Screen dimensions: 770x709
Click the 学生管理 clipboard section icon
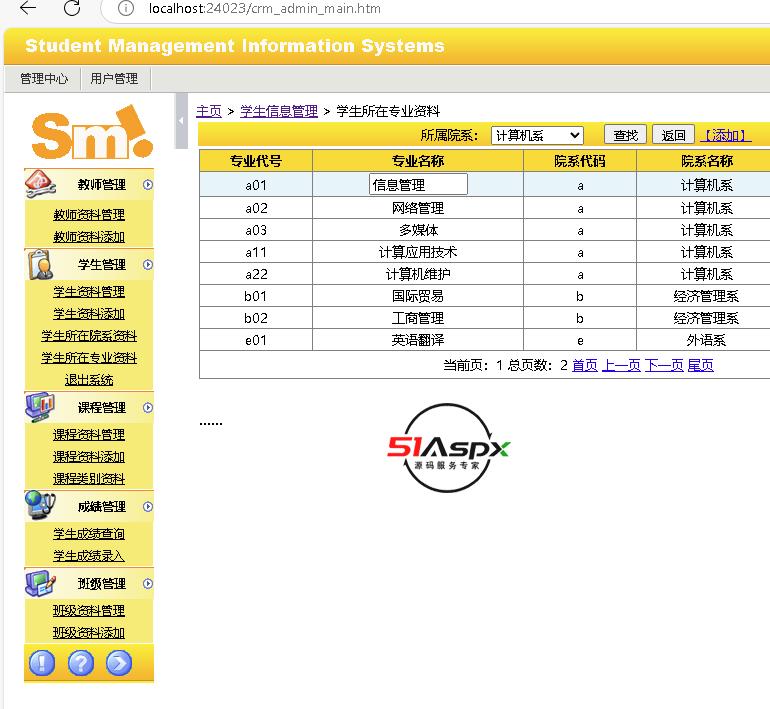39,265
